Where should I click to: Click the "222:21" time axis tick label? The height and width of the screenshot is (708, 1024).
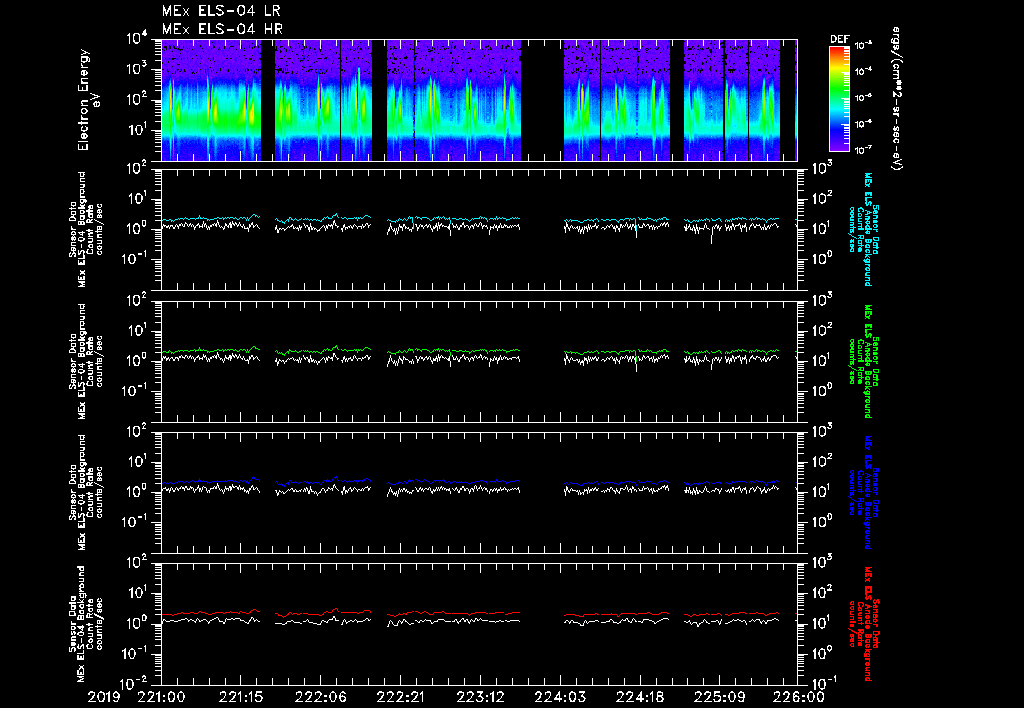[400, 697]
